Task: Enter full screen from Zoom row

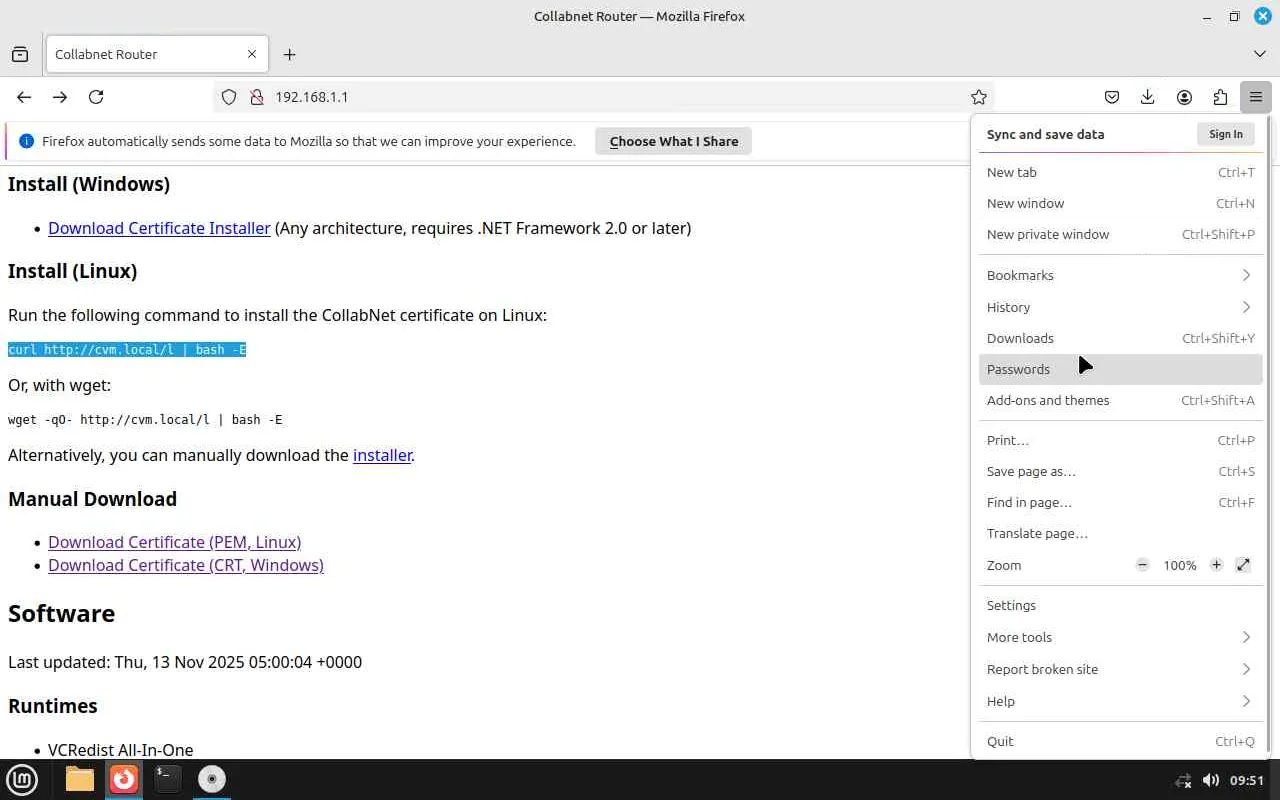Action: pyautogui.click(x=1243, y=565)
